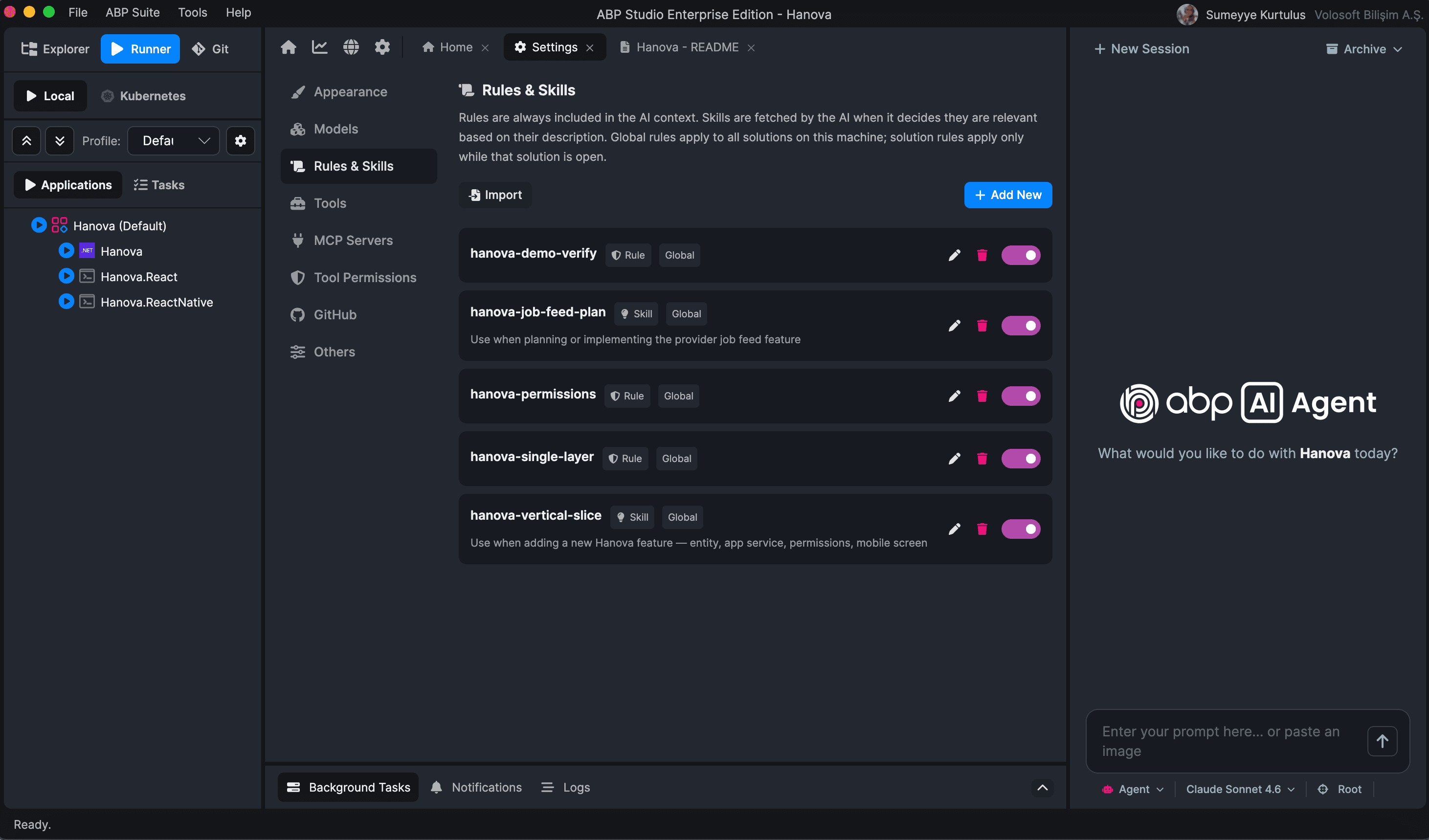Open the Logs panel
The height and width of the screenshot is (840, 1429).
[565, 788]
